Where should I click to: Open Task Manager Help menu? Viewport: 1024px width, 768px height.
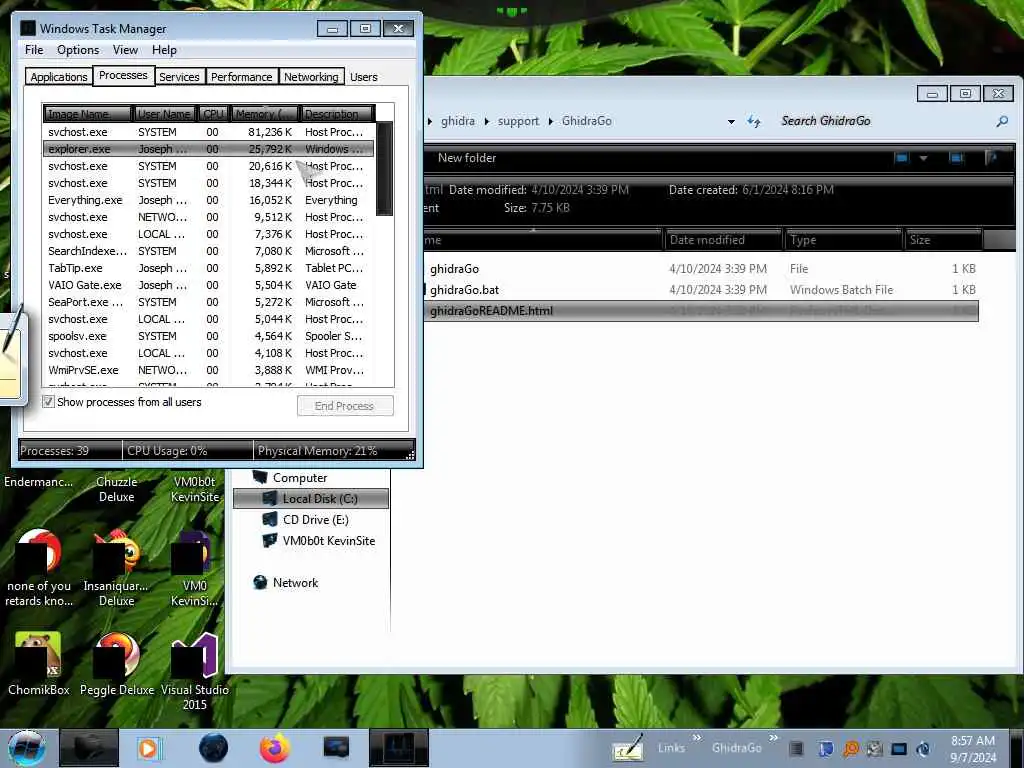click(164, 50)
